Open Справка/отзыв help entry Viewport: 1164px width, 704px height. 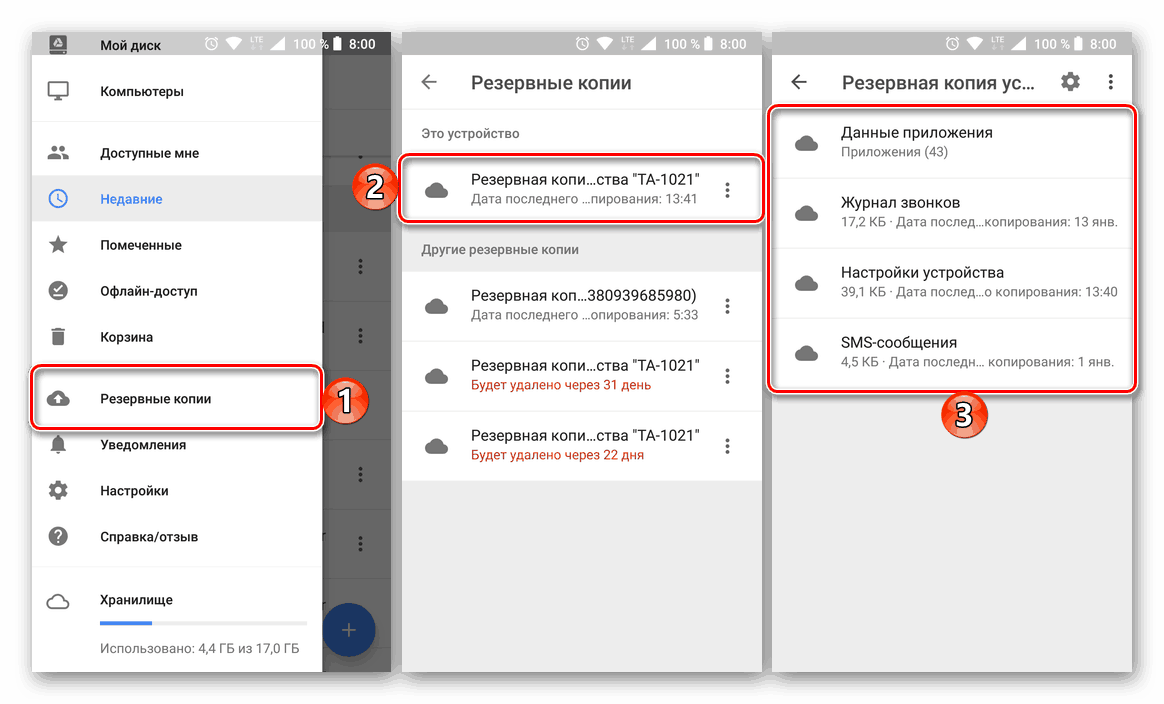pos(177,537)
